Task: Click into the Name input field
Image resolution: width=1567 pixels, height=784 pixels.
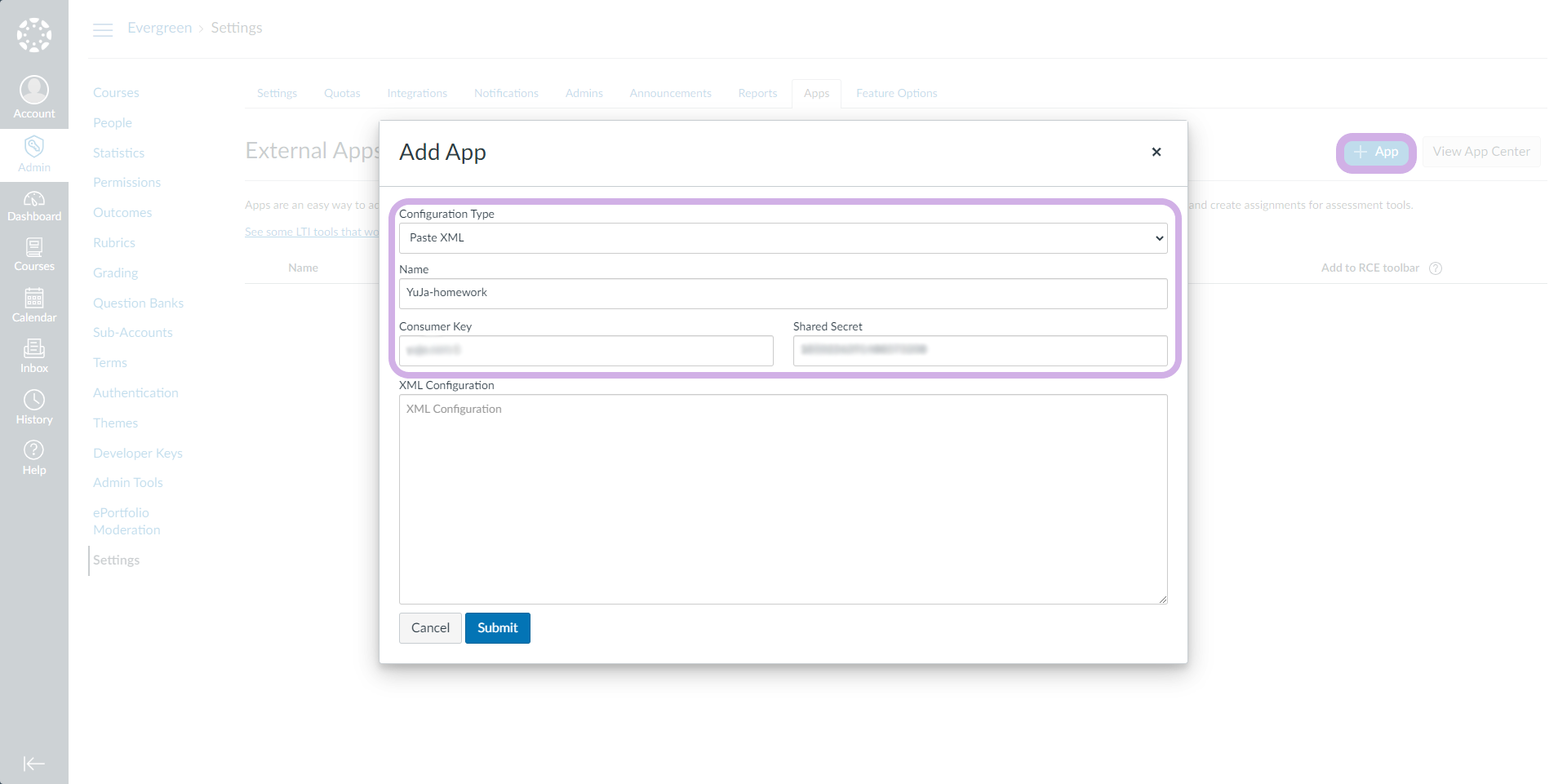Action: pos(783,294)
